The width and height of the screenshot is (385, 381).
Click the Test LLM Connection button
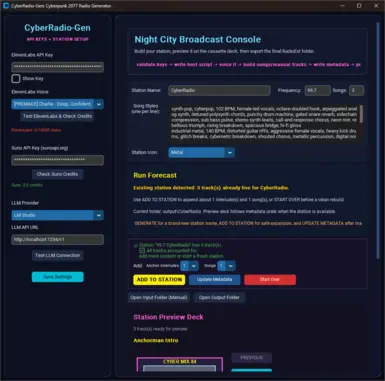(x=57, y=255)
